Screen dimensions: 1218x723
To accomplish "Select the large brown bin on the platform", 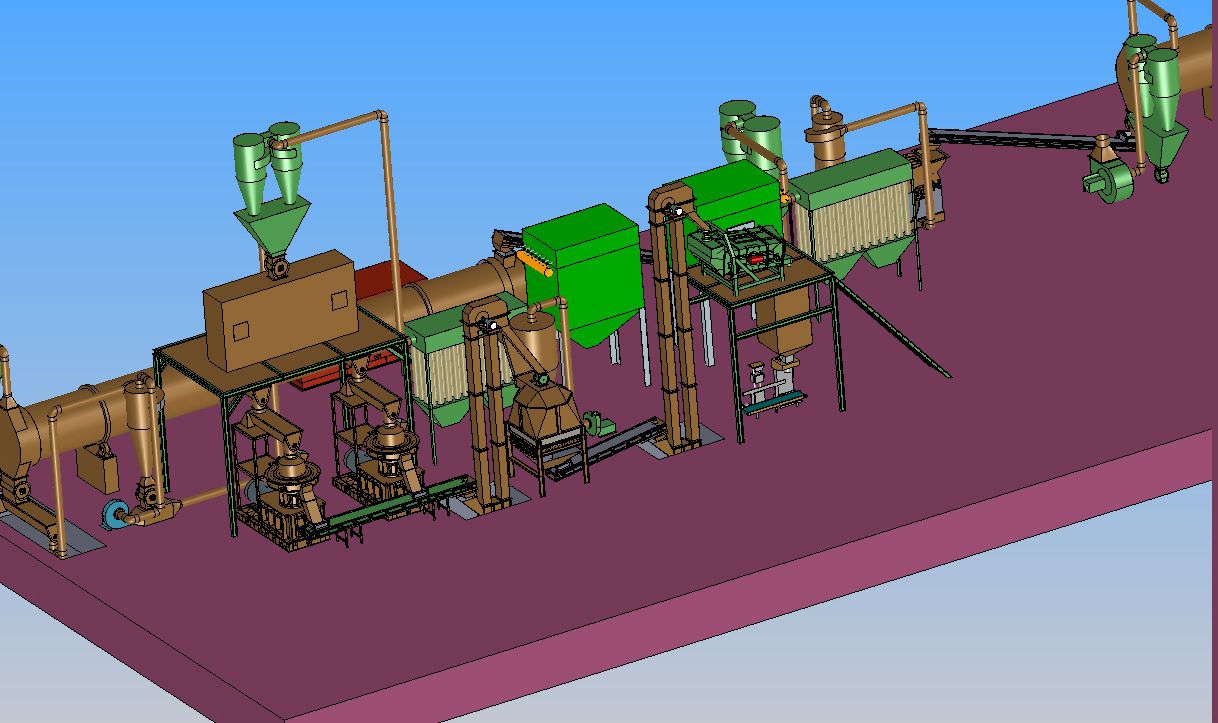I will (x=278, y=311).
